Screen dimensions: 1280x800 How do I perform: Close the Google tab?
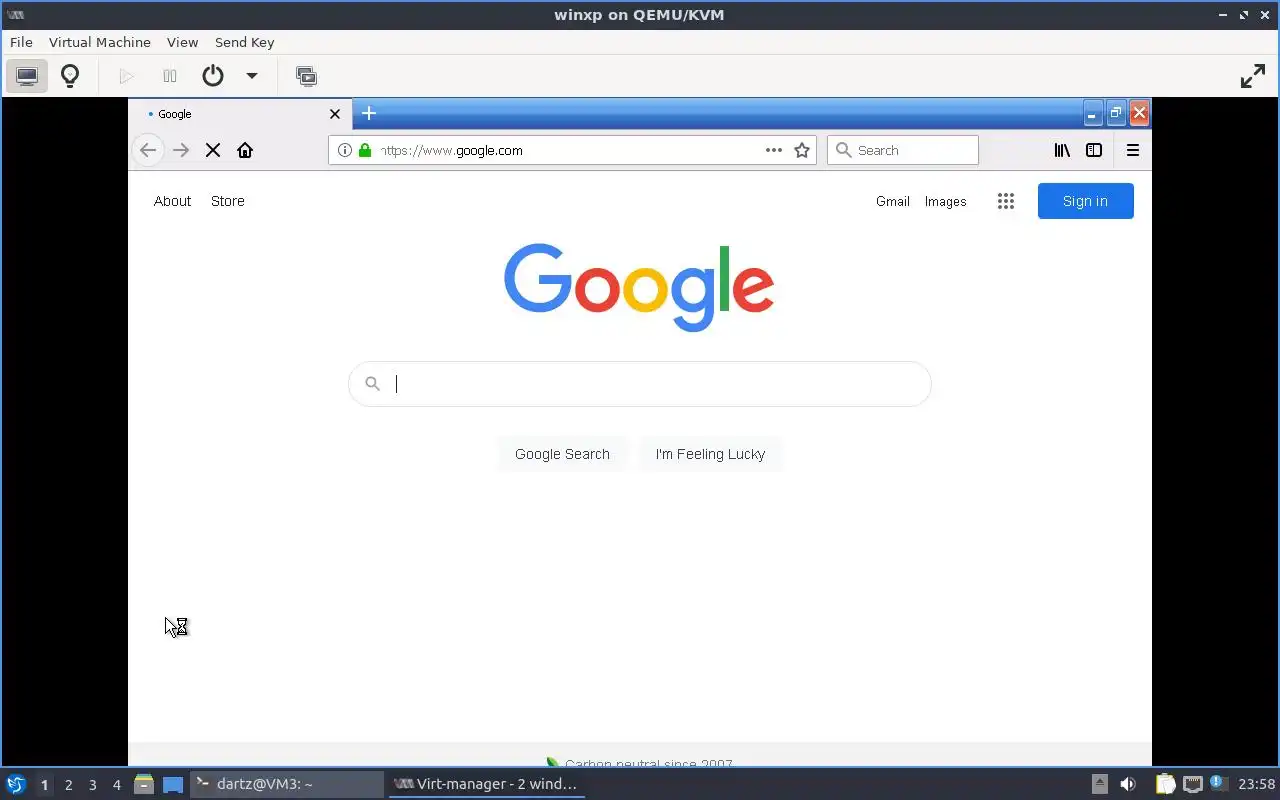coord(335,114)
